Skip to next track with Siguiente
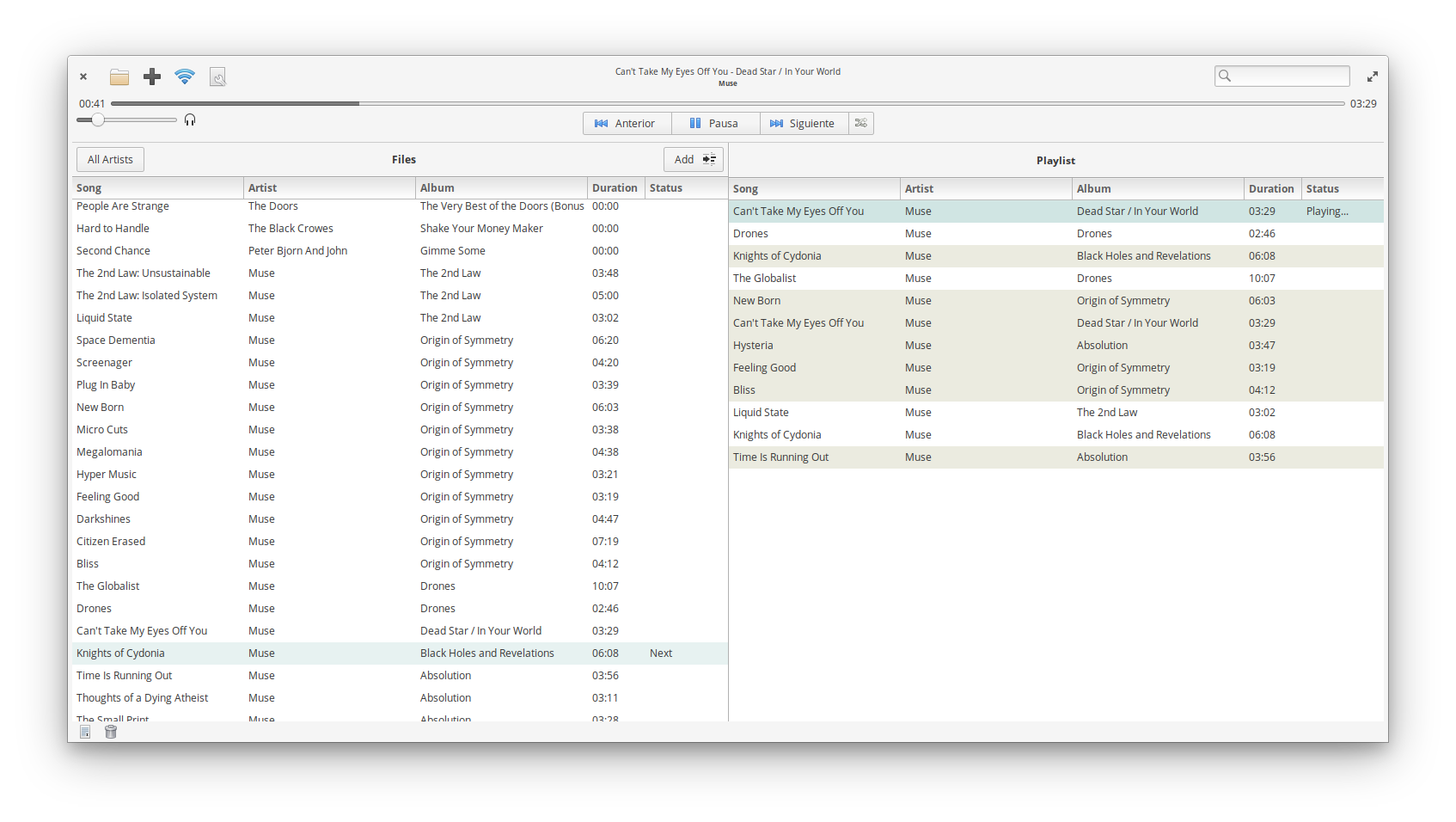Image resolution: width=1456 pixels, height=822 pixels. tap(804, 123)
